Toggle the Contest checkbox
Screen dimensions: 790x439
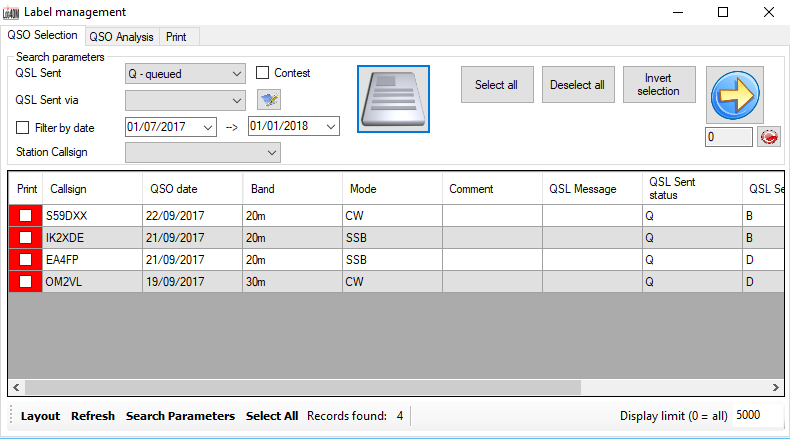[x=262, y=73]
